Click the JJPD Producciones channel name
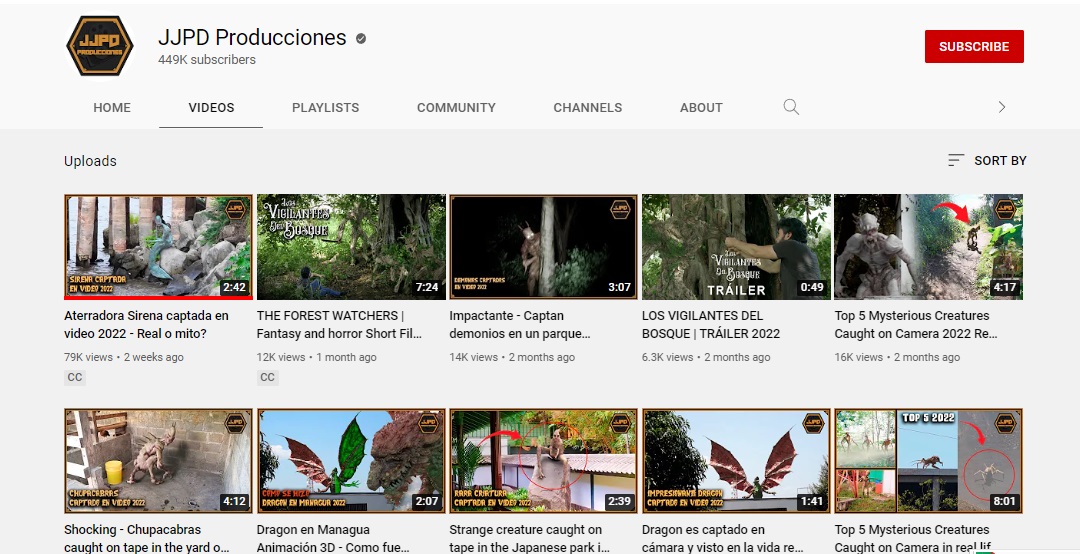 (x=252, y=37)
